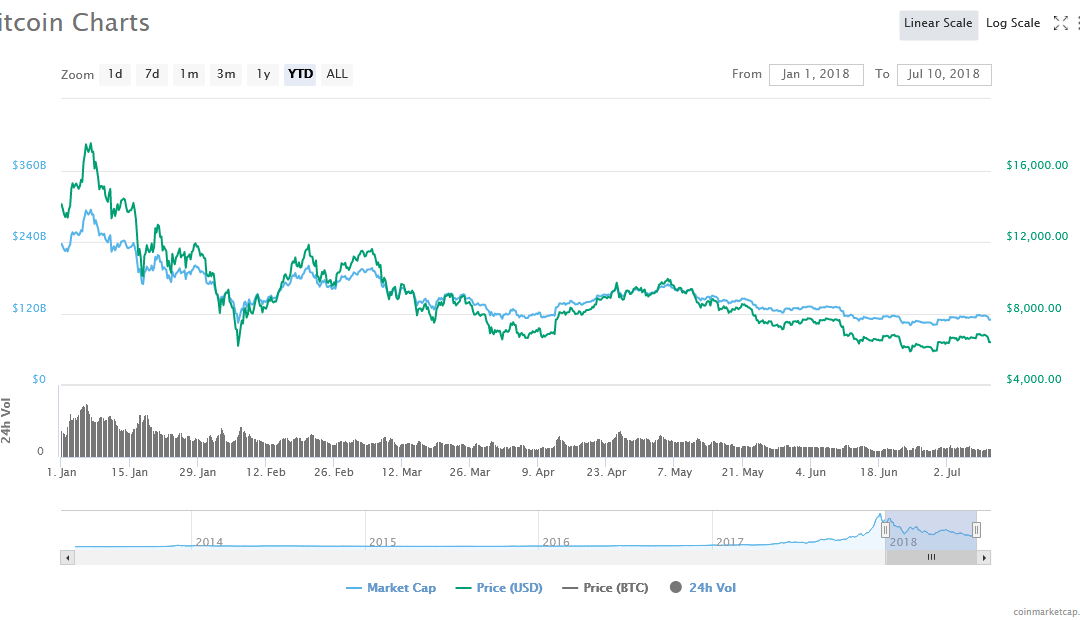Click the 2. Jul date axis label
Viewport: 1080px width, 620px height.
click(947, 473)
